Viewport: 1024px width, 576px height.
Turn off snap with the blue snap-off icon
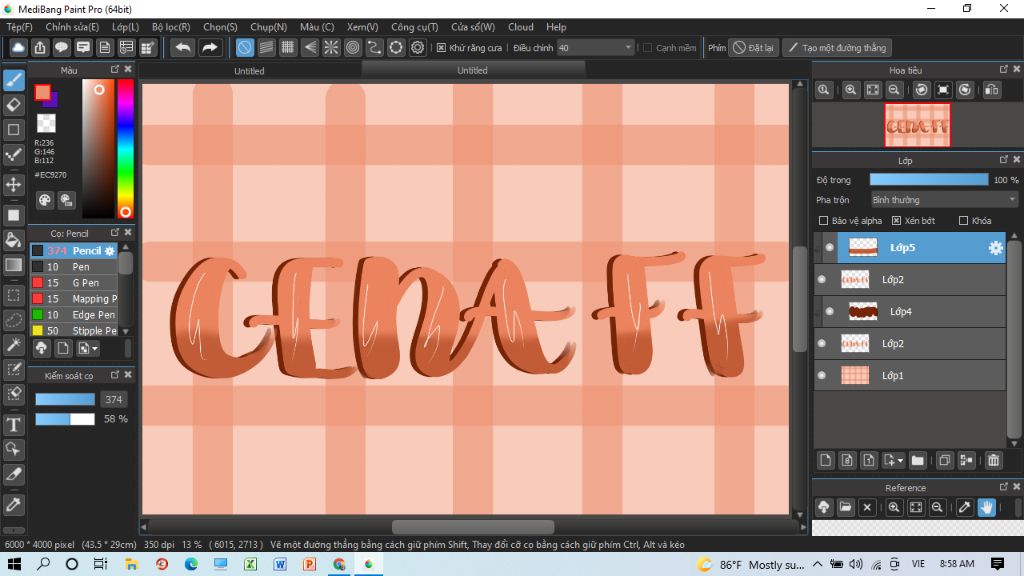244,48
